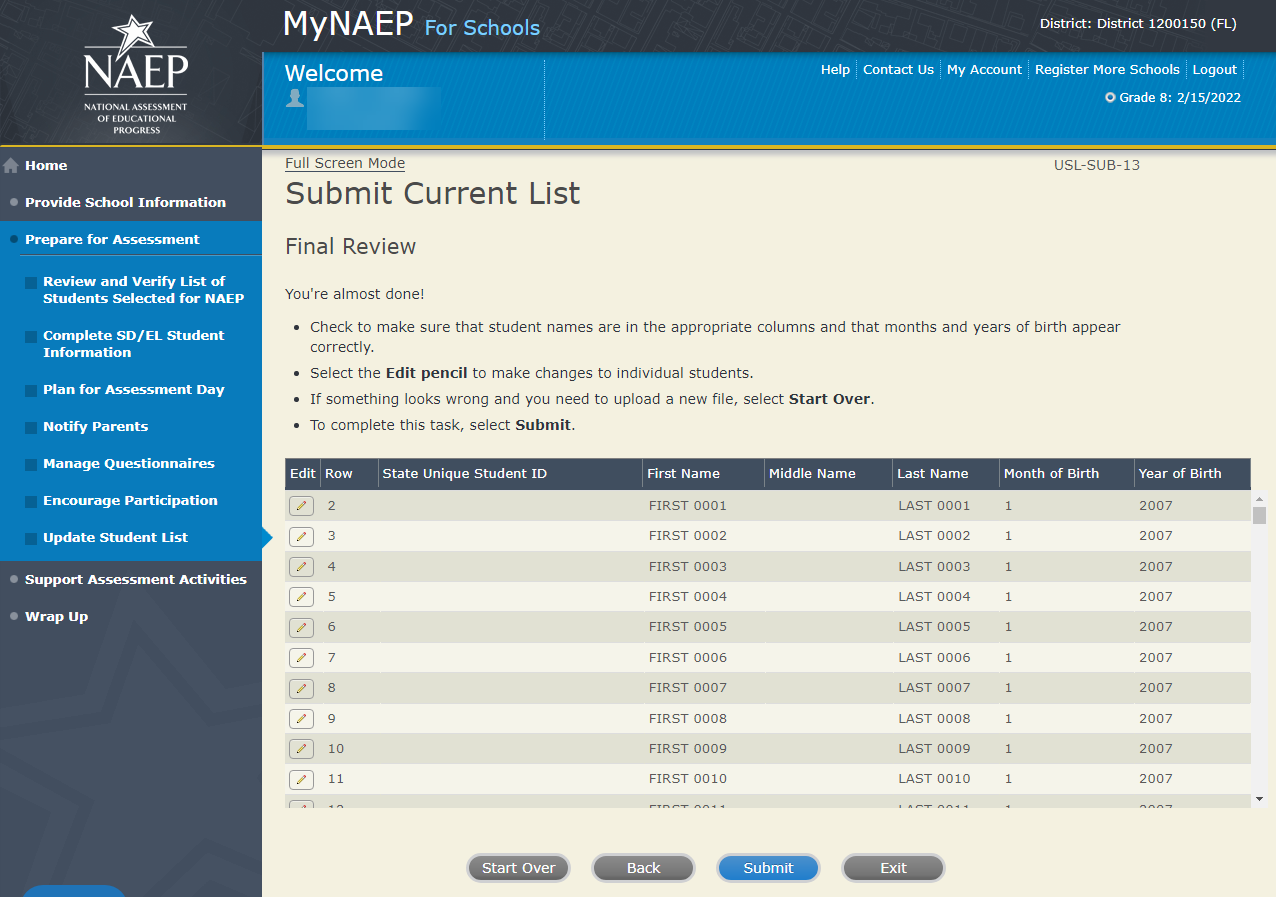The image size is (1276, 897).
Task: Expand Support Assessment Activities section
Action: click(x=135, y=579)
